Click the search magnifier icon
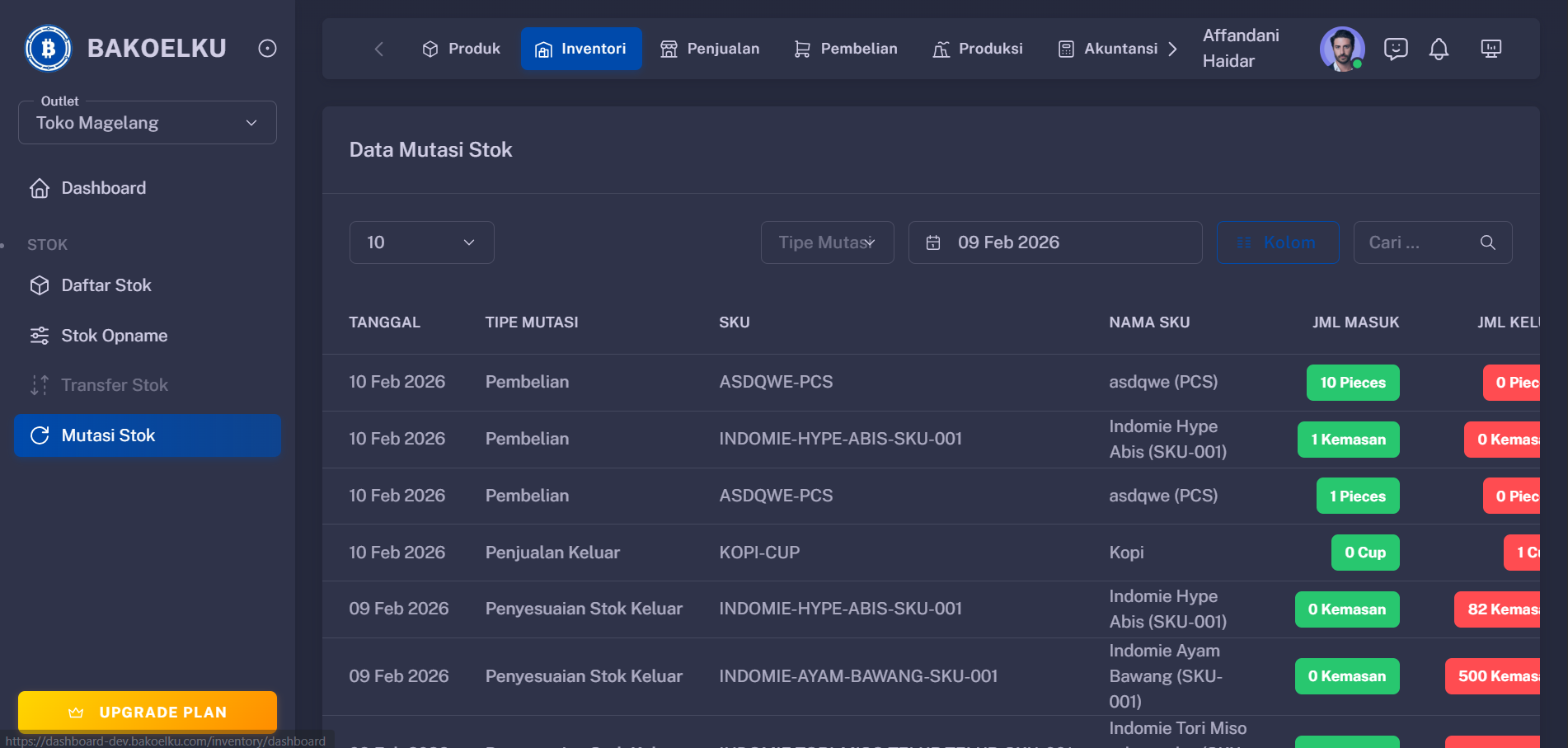This screenshot has width=1568, height=748. [1487, 242]
